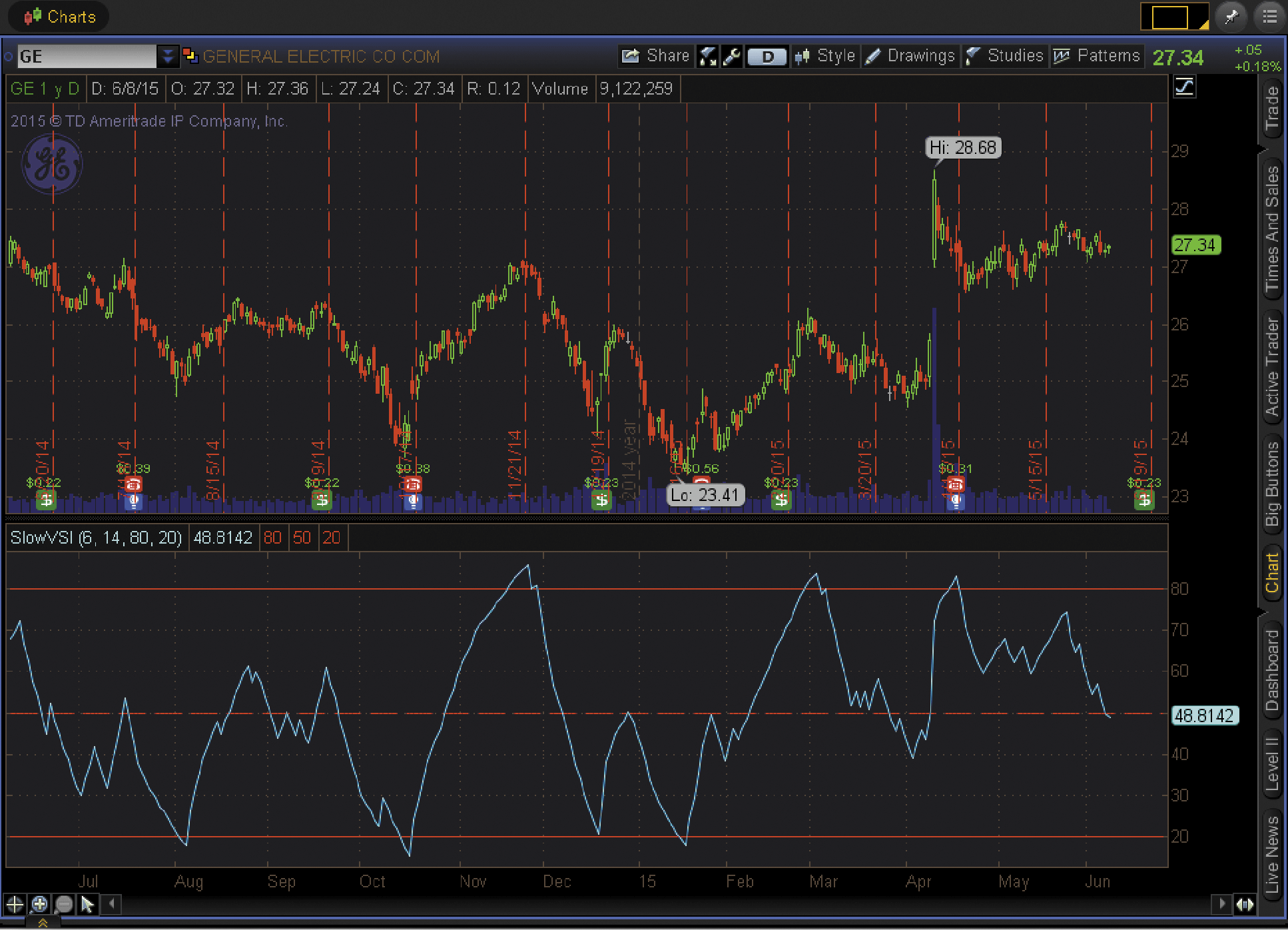Screen dimensions: 1288x930
Task: Click the symbol link icon beside company name
Action: coord(190,56)
